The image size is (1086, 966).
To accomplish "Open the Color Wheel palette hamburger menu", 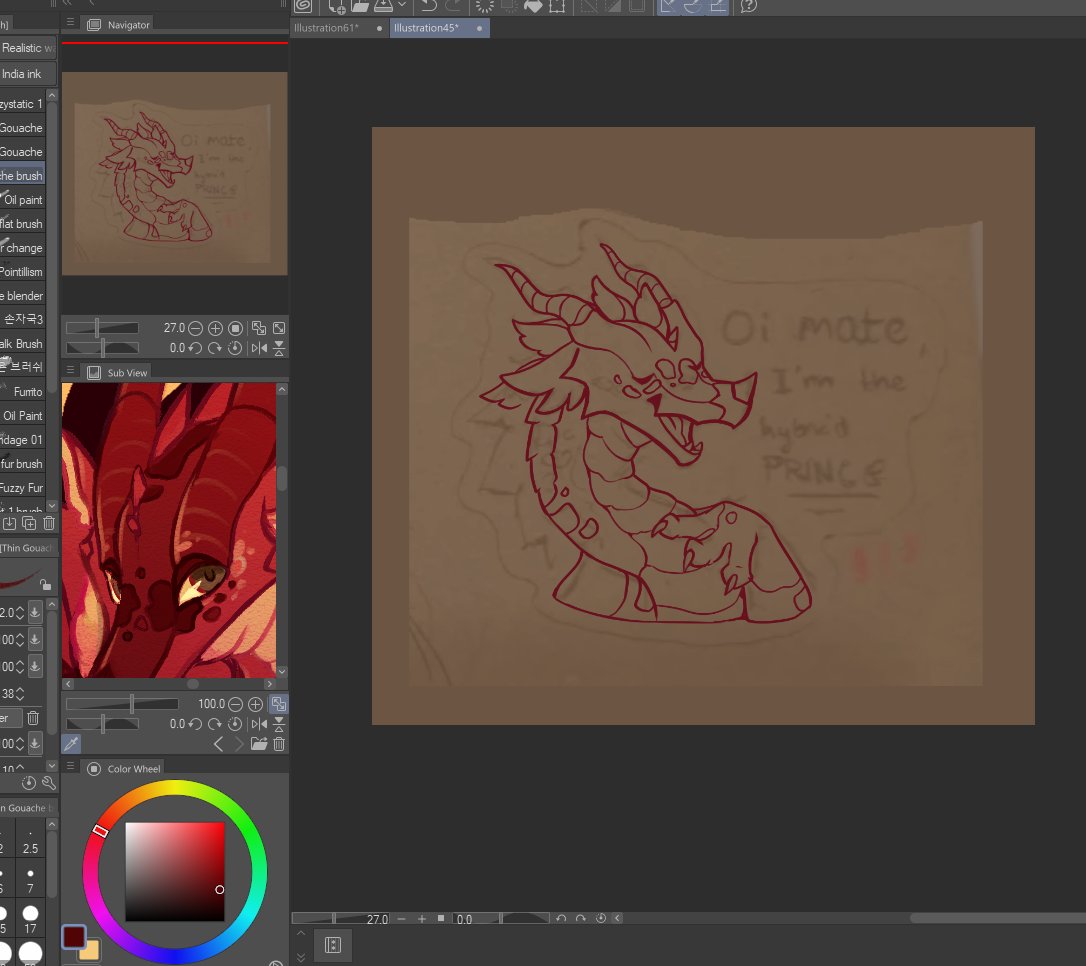I will point(70,766).
